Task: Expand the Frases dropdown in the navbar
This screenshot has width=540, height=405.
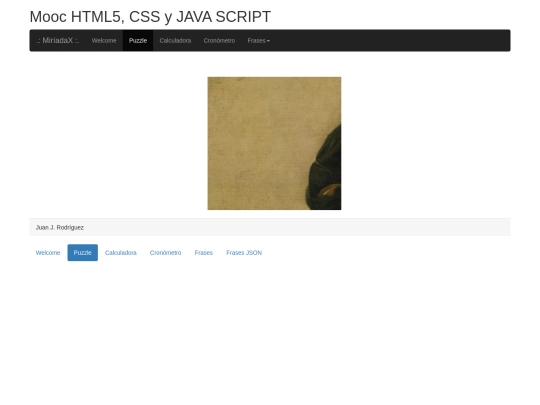Action: [259, 41]
